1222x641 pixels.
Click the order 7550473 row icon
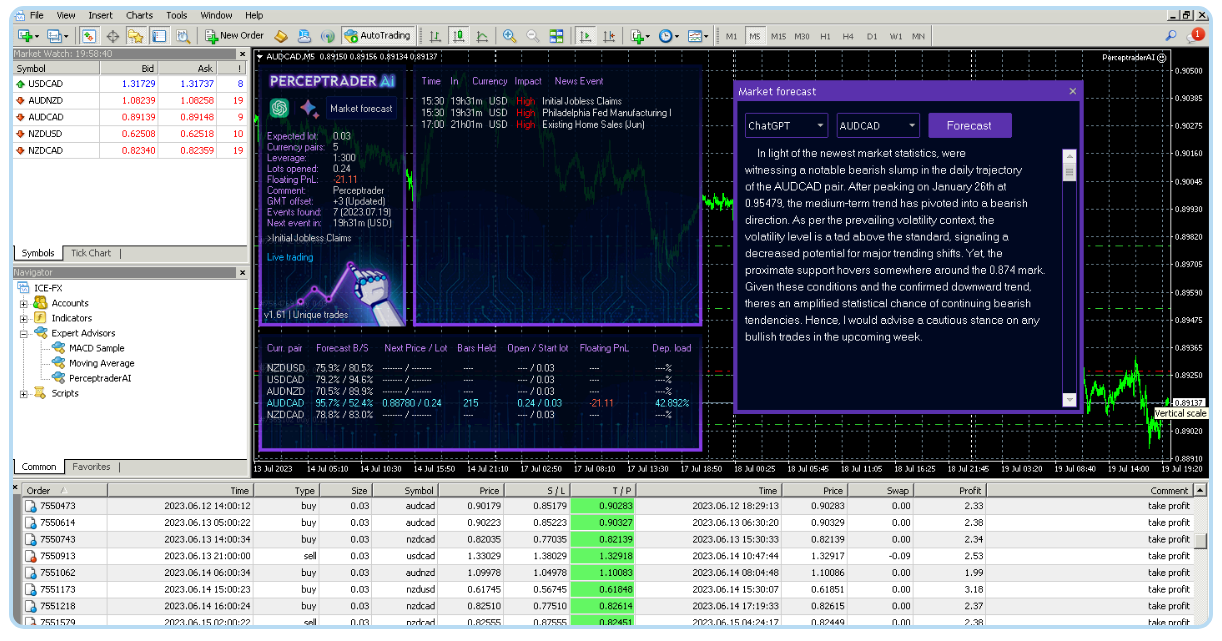click(30, 506)
